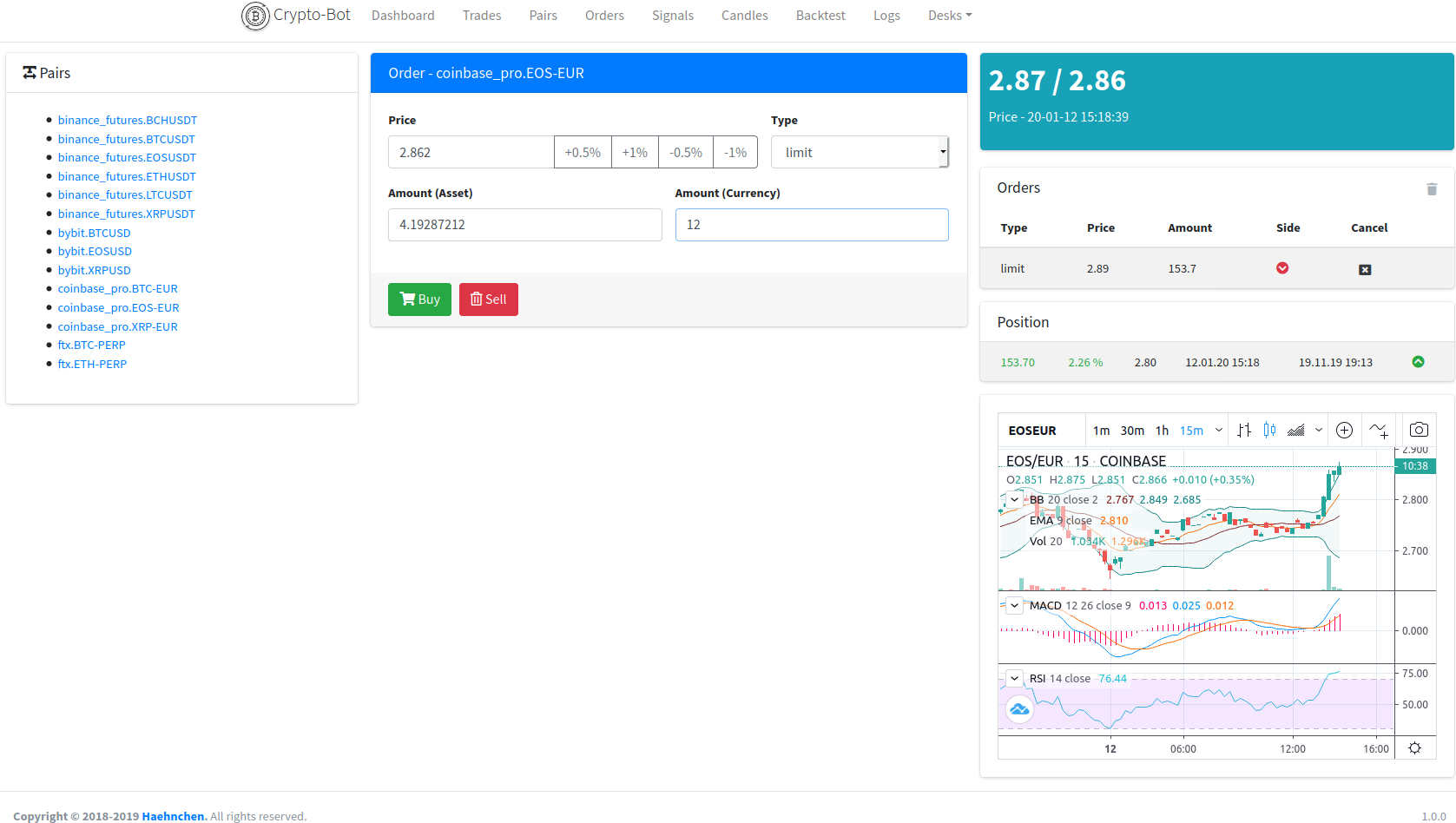Open the Orders navigation item
This screenshot has width=1456, height=823.
(604, 16)
